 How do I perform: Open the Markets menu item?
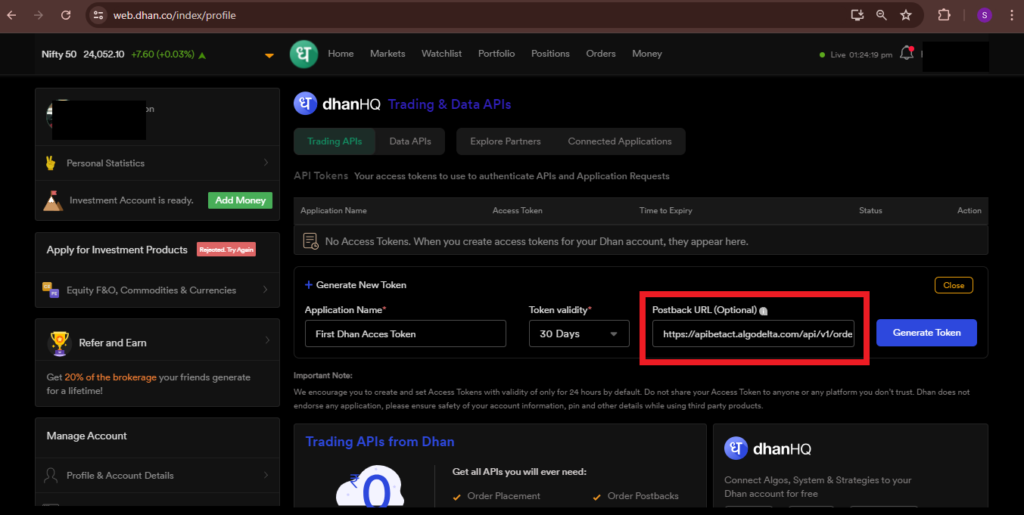(x=387, y=54)
